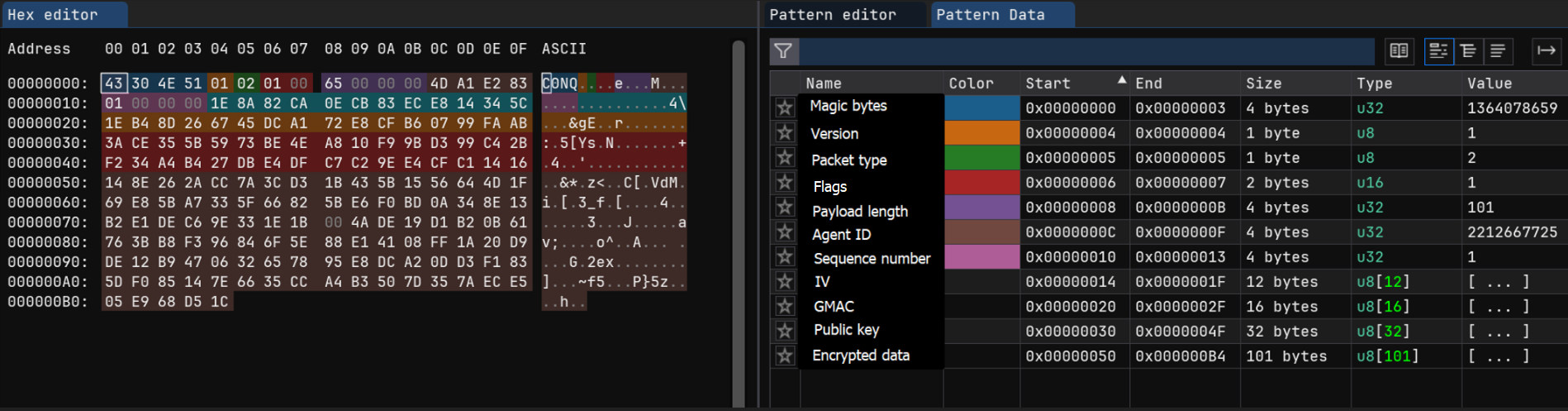Select the GMAC pattern row
This screenshot has height=411, width=1568.
pos(1168,306)
